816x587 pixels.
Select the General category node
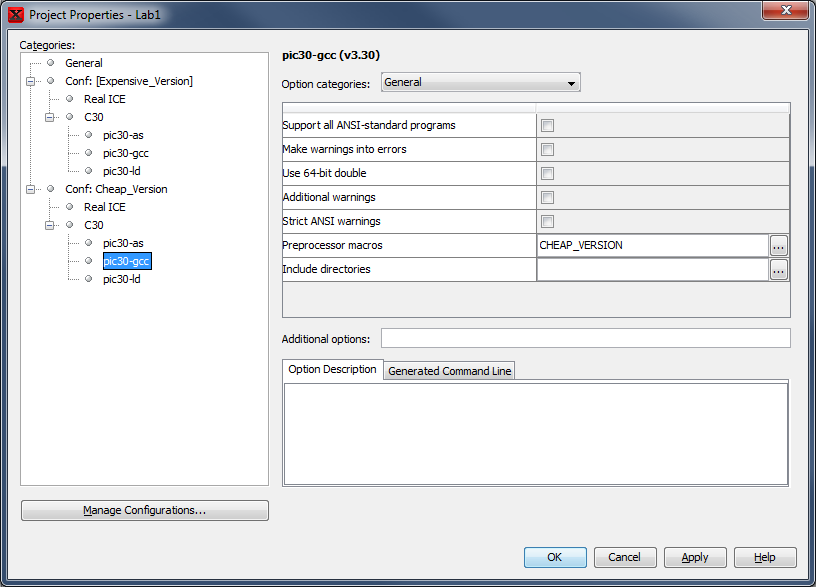[x=84, y=63]
